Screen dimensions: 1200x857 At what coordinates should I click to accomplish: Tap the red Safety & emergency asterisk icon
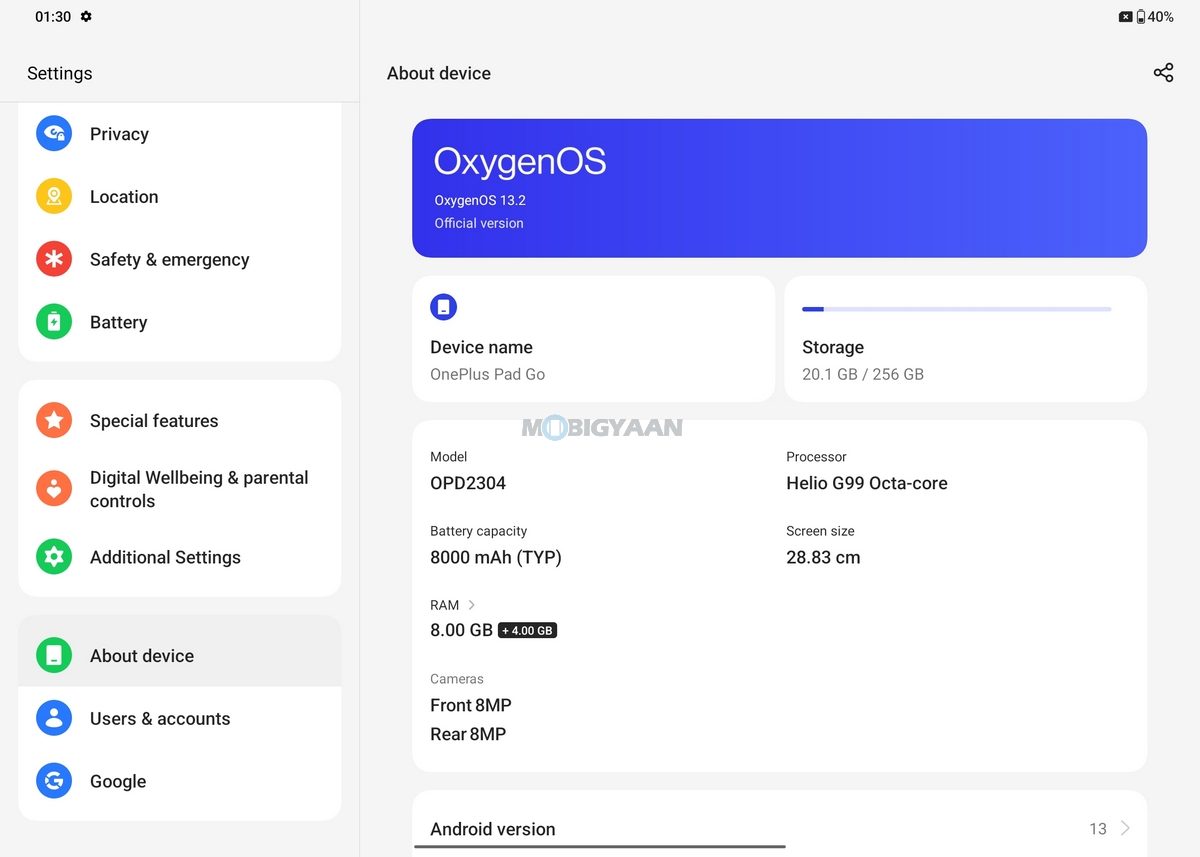tap(54, 259)
